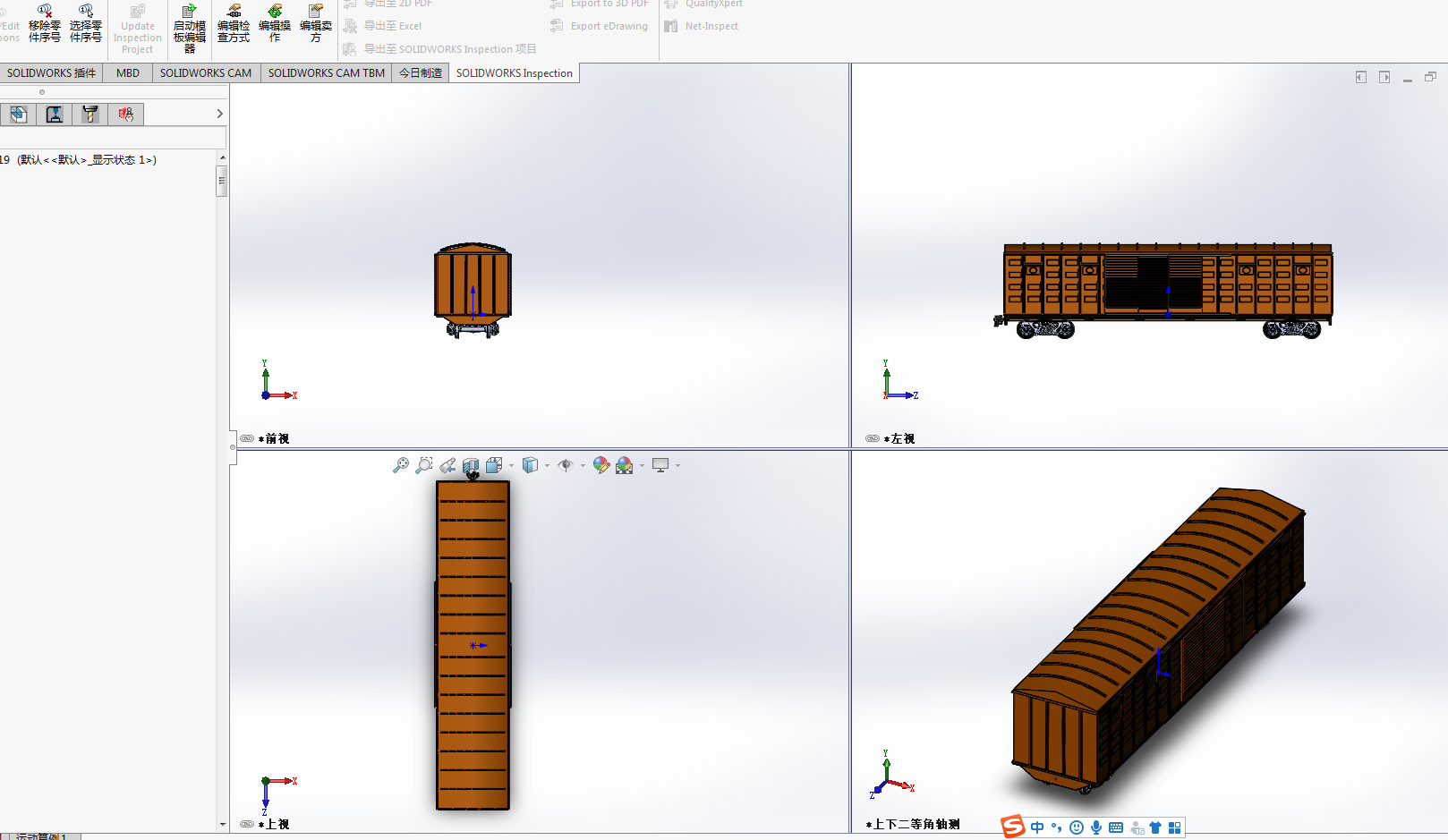Toggle the link icon beside 左视 view label
The width and height of the screenshot is (1448, 840).
click(x=873, y=438)
